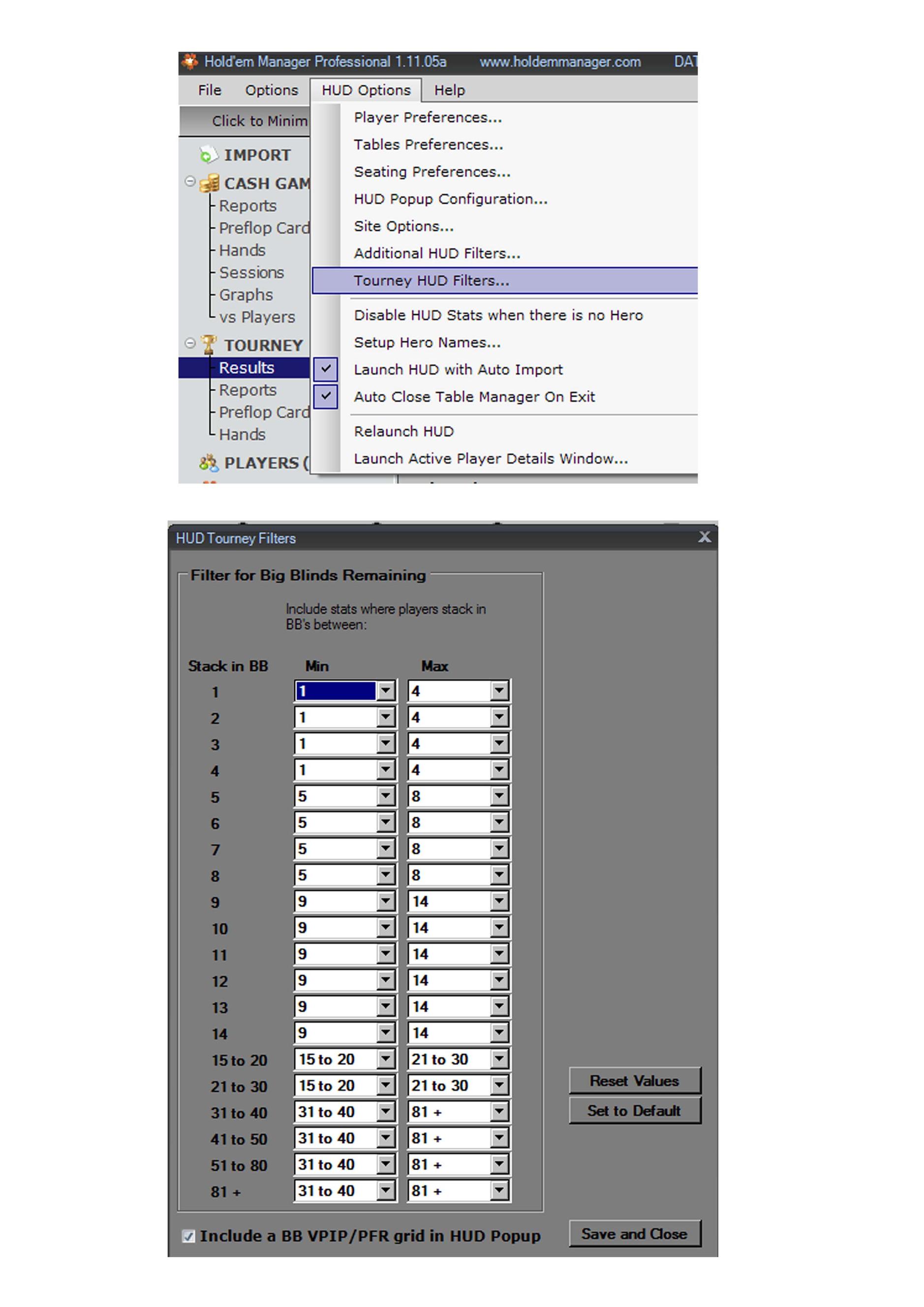Select Relaunch HUD
This screenshot has width=924, height=1307.
pos(403,432)
